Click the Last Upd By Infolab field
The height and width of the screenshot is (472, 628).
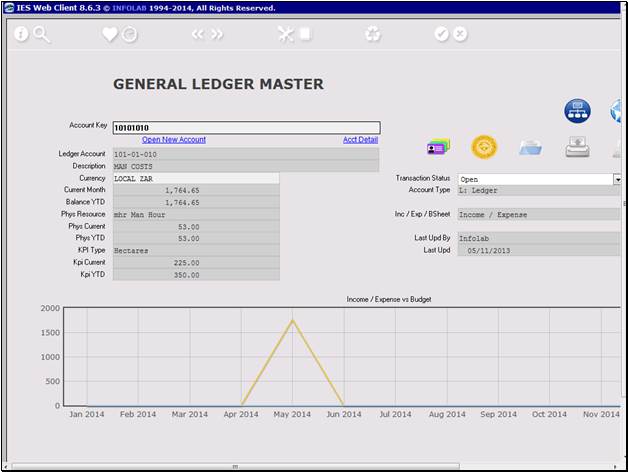(539, 238)
